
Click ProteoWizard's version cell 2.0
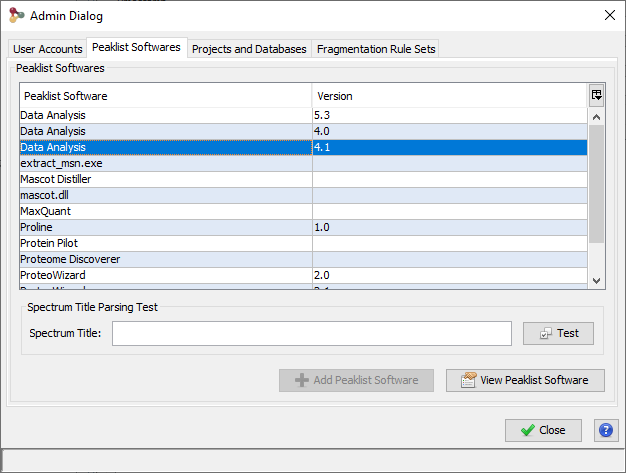450,275
